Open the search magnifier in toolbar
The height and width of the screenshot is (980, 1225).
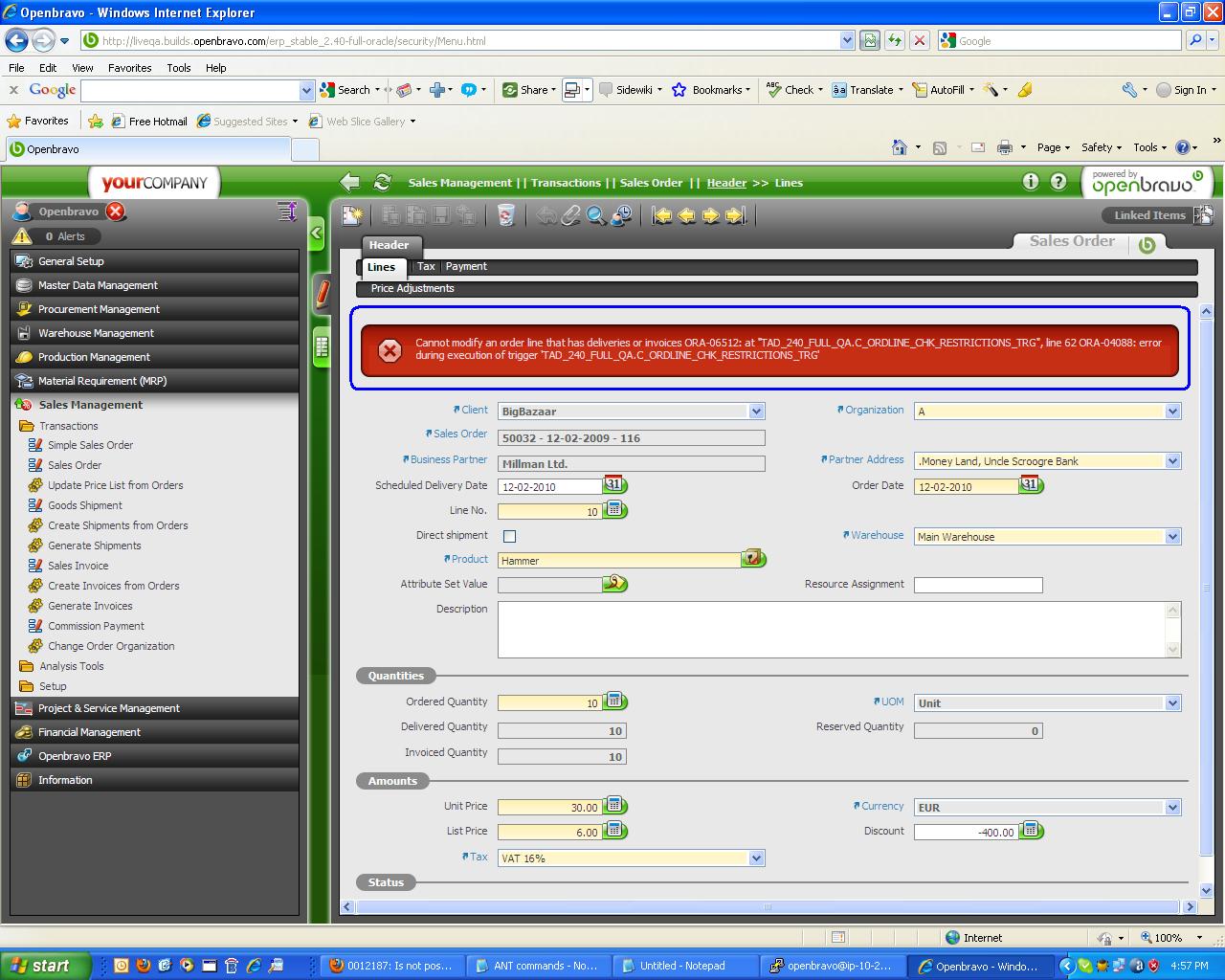595,216
